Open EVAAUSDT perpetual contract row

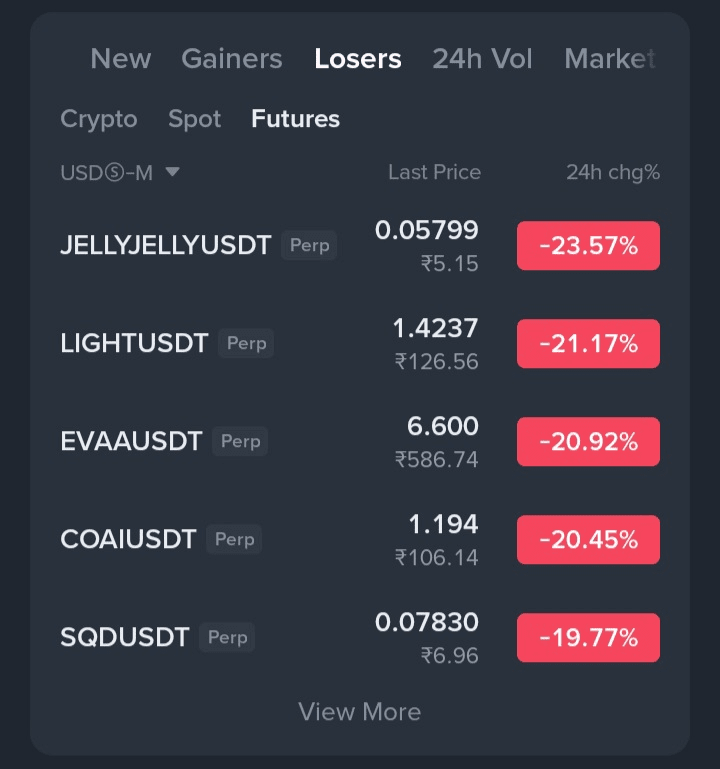360,441
